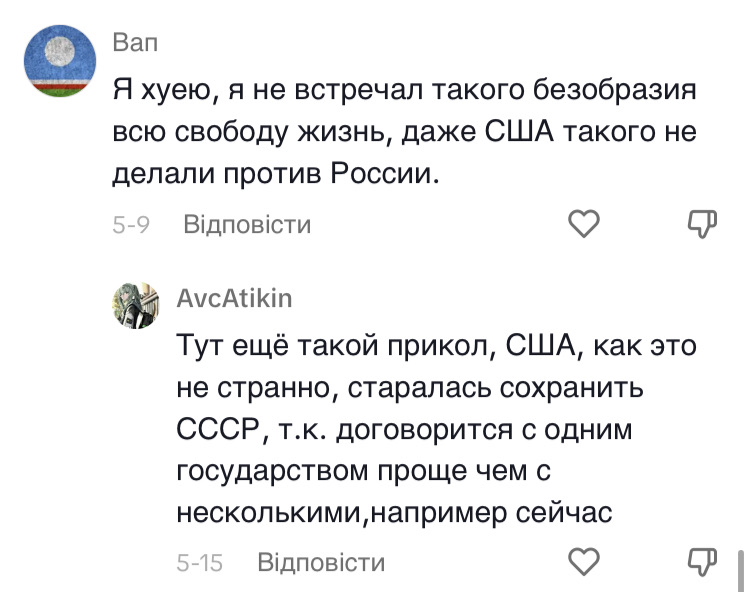Screen dimensions: 750x592
Task: Click the word СССР in the reply
Action: click(220, 428)
